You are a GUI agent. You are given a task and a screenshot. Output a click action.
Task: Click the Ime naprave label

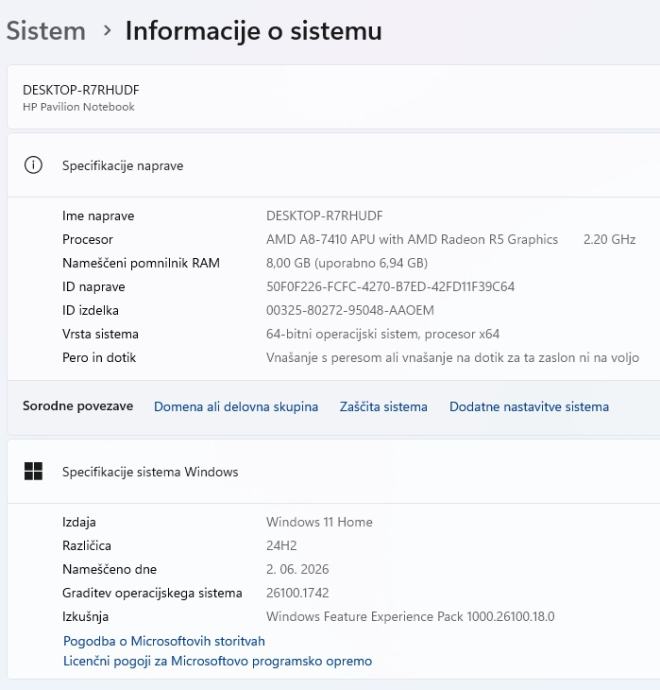tap(98, 216)
